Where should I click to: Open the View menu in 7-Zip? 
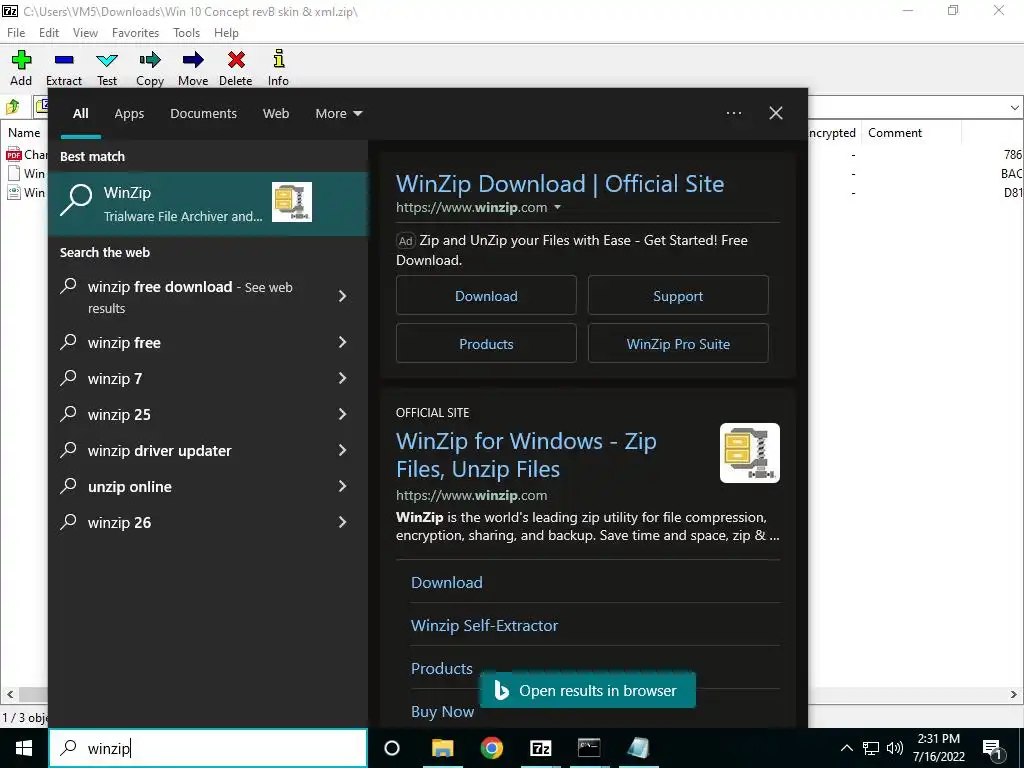point(85,33)
